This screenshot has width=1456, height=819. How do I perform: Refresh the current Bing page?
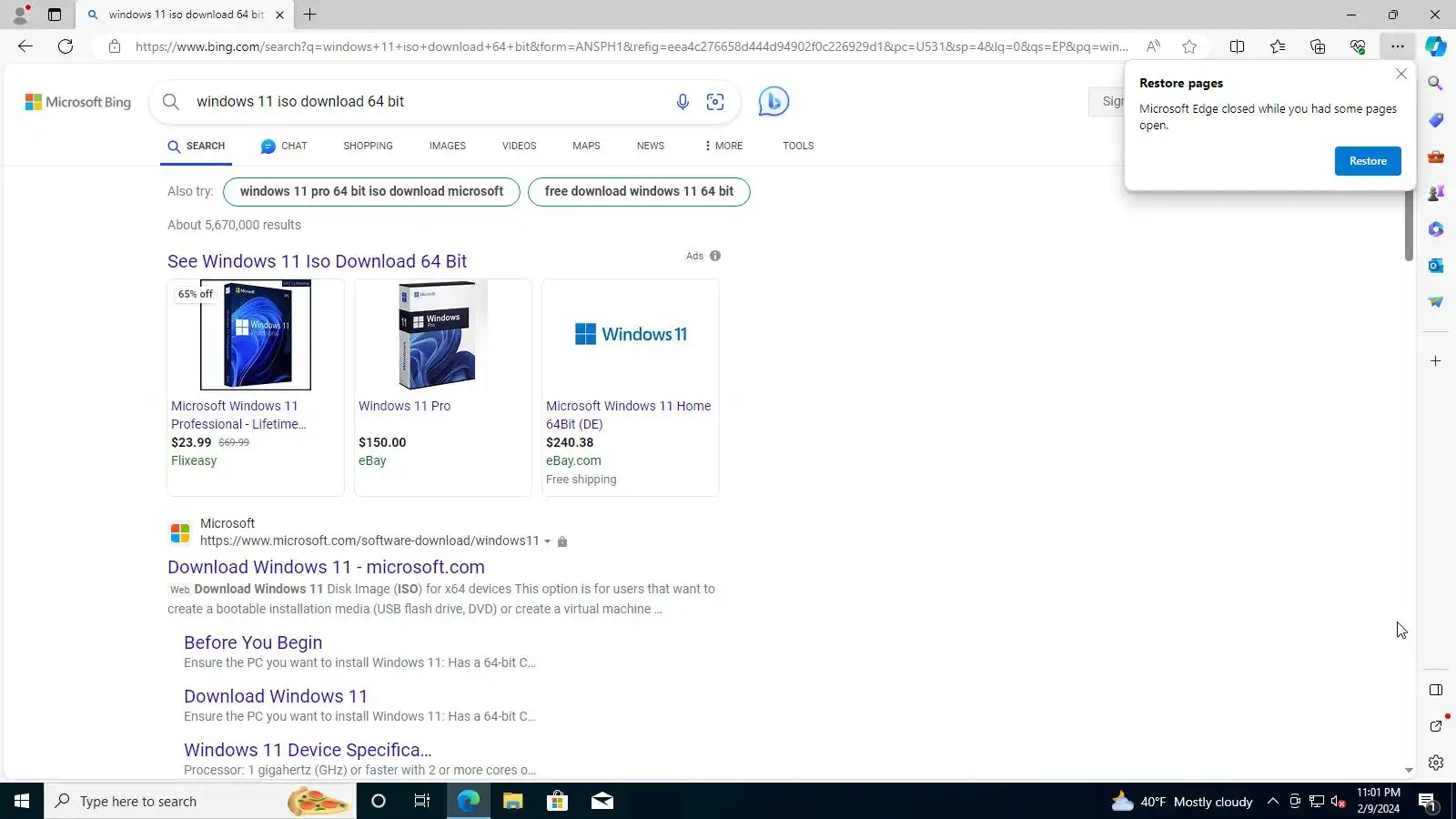(66, 46)
